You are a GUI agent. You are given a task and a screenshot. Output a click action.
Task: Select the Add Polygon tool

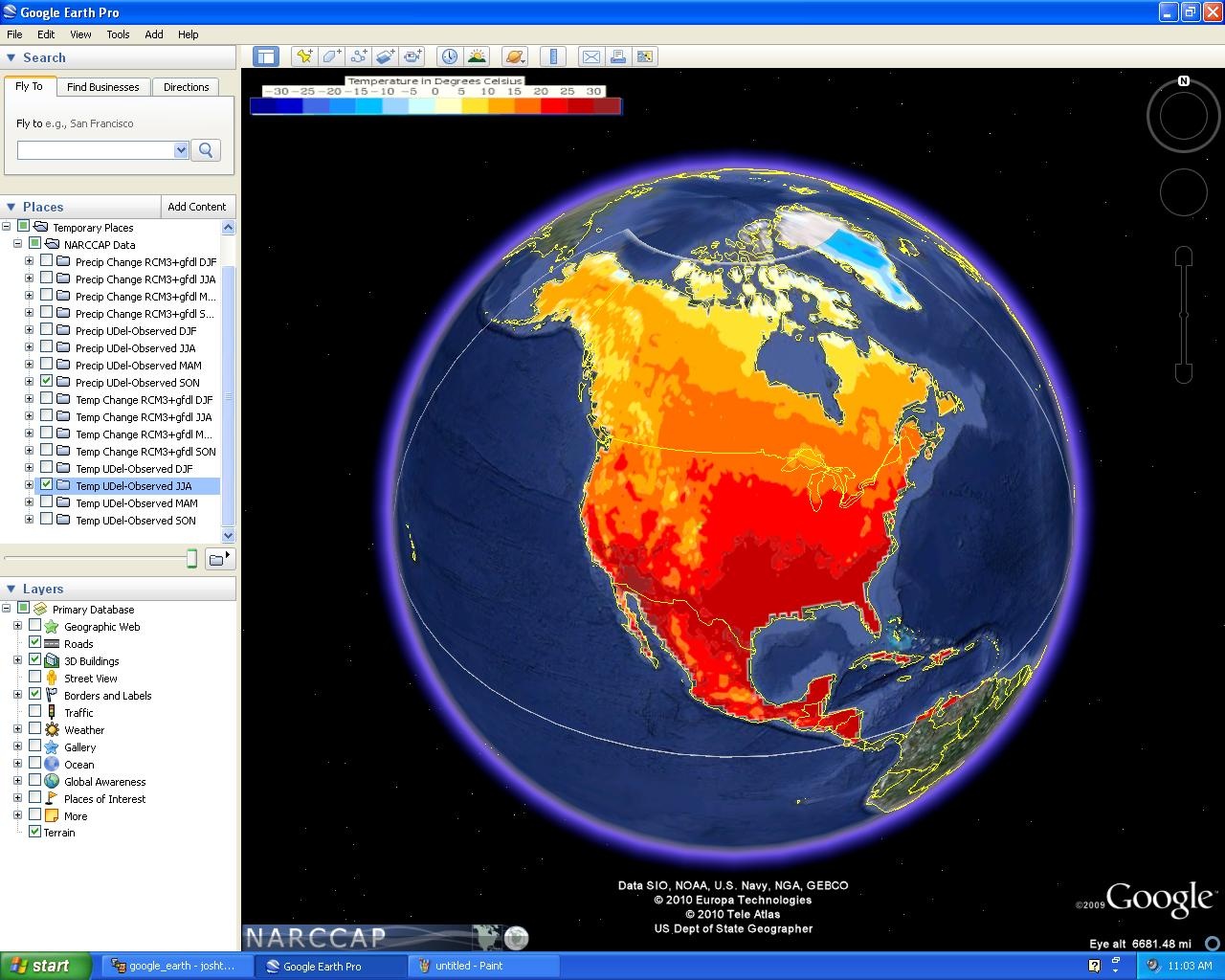pyautogui.click(x=331, y=56)
